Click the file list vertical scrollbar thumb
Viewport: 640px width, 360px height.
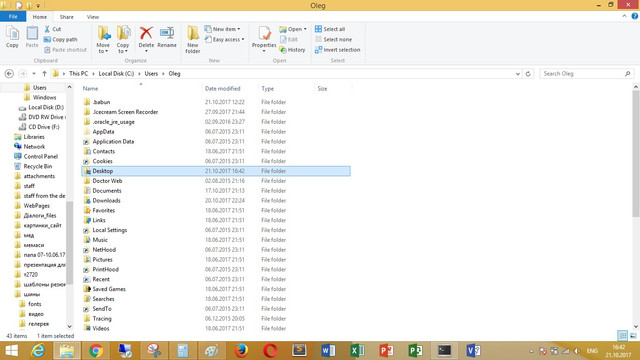[636, 154]
